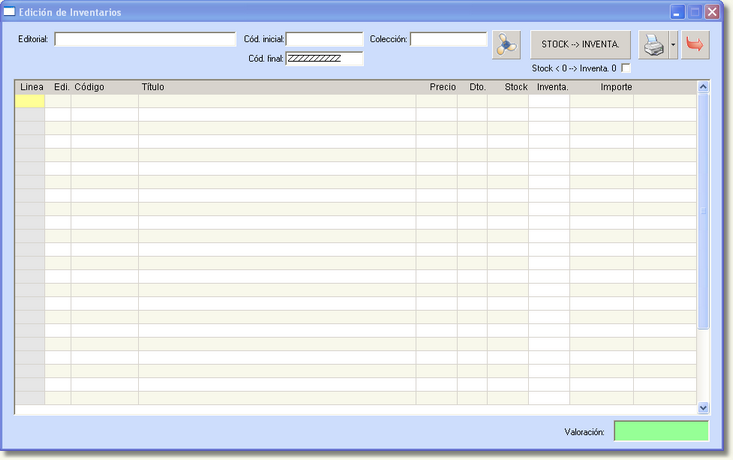Click the Código column header

105,87
